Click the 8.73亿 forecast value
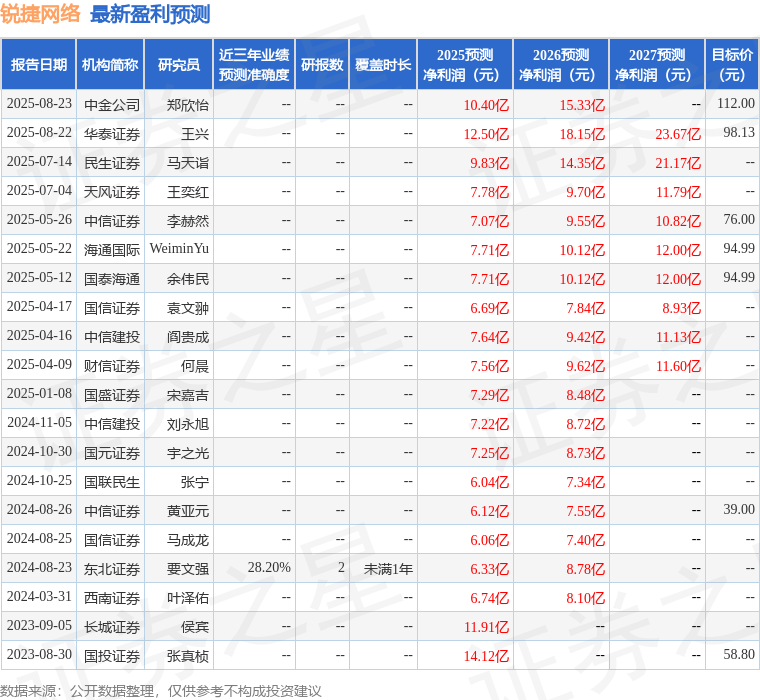The image size is (760, 700). click(x=586, y=454)
